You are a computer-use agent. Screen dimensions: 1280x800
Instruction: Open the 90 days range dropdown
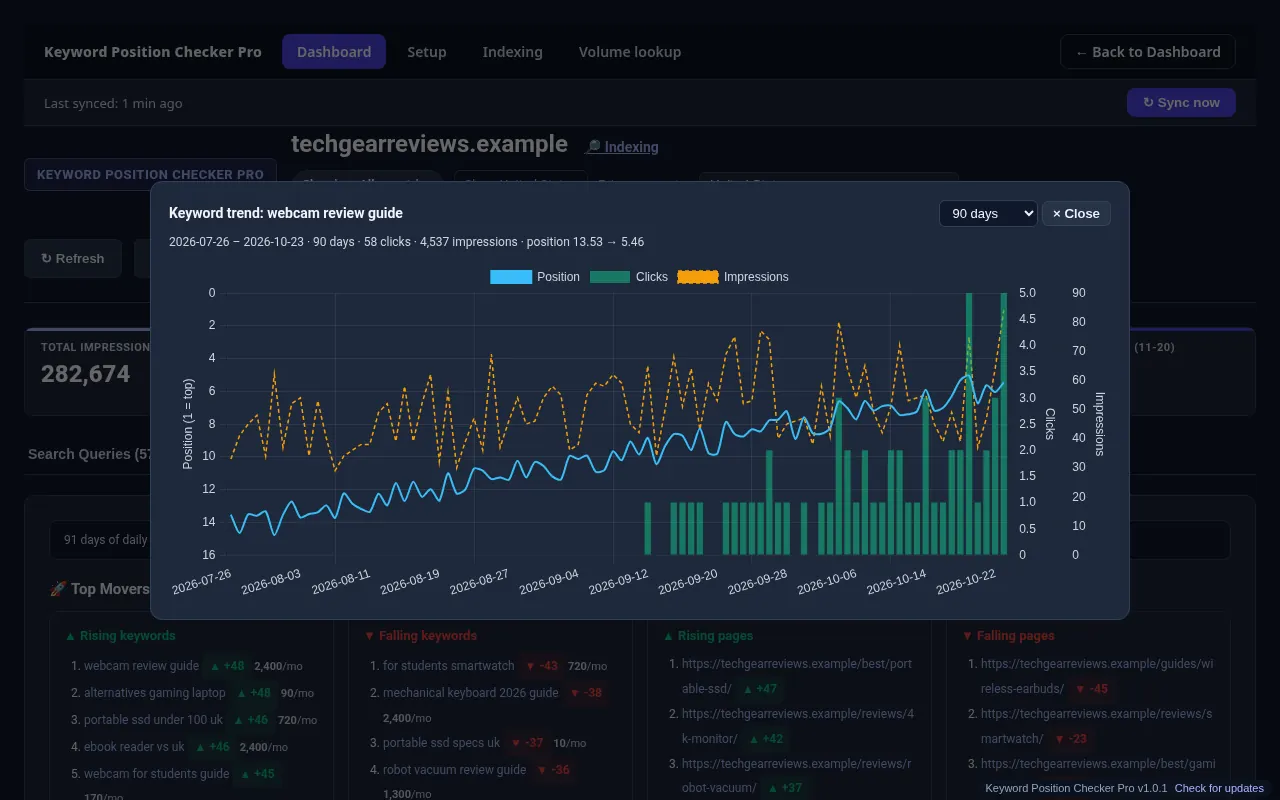[988, 213]
